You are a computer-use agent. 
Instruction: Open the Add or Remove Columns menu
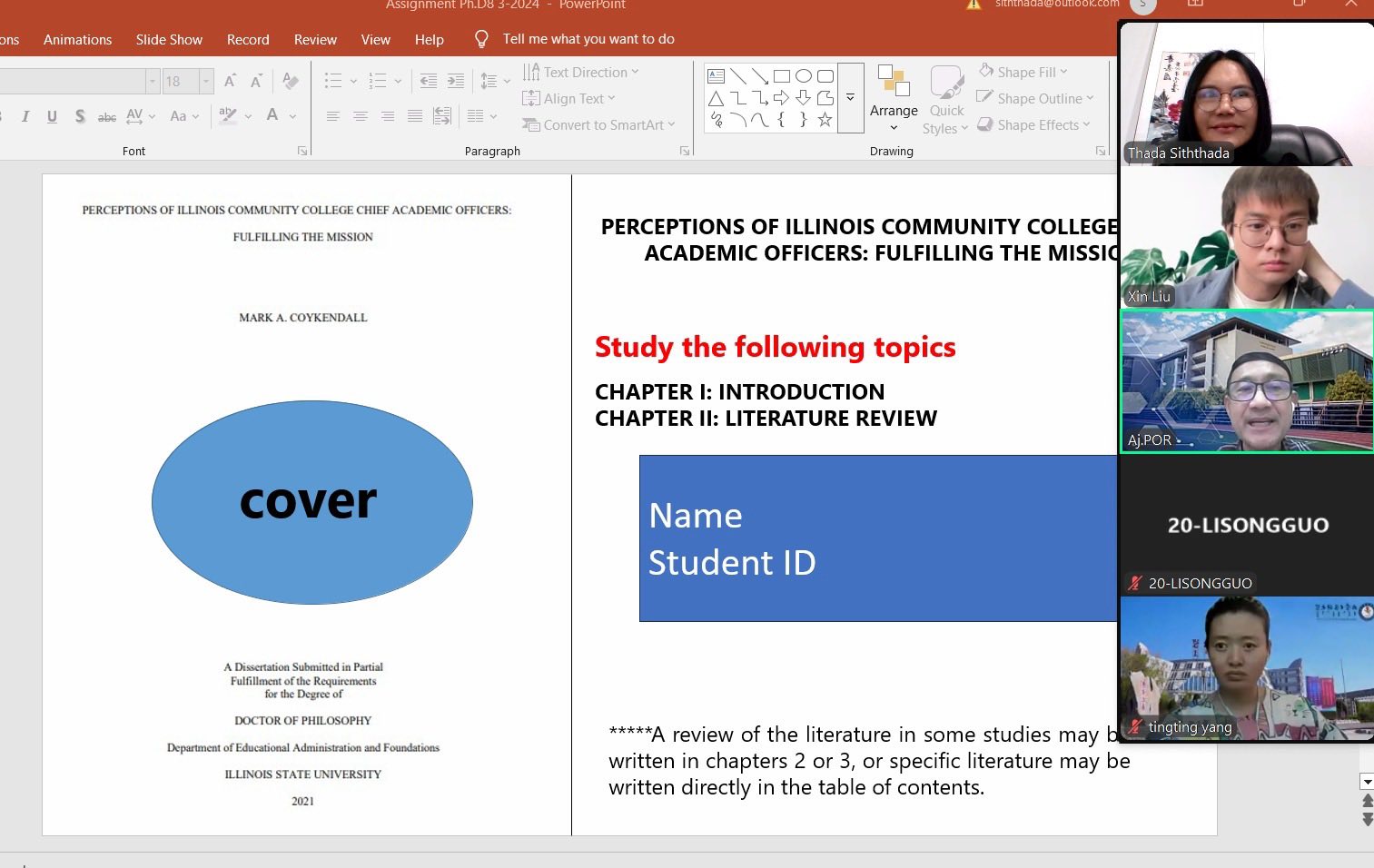[481, 116]
